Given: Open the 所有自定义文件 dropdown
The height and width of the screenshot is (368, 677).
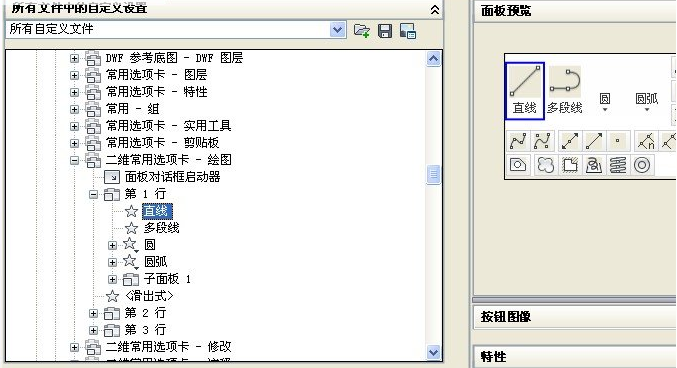Looking at the screenshot, I should pos(338,30).
